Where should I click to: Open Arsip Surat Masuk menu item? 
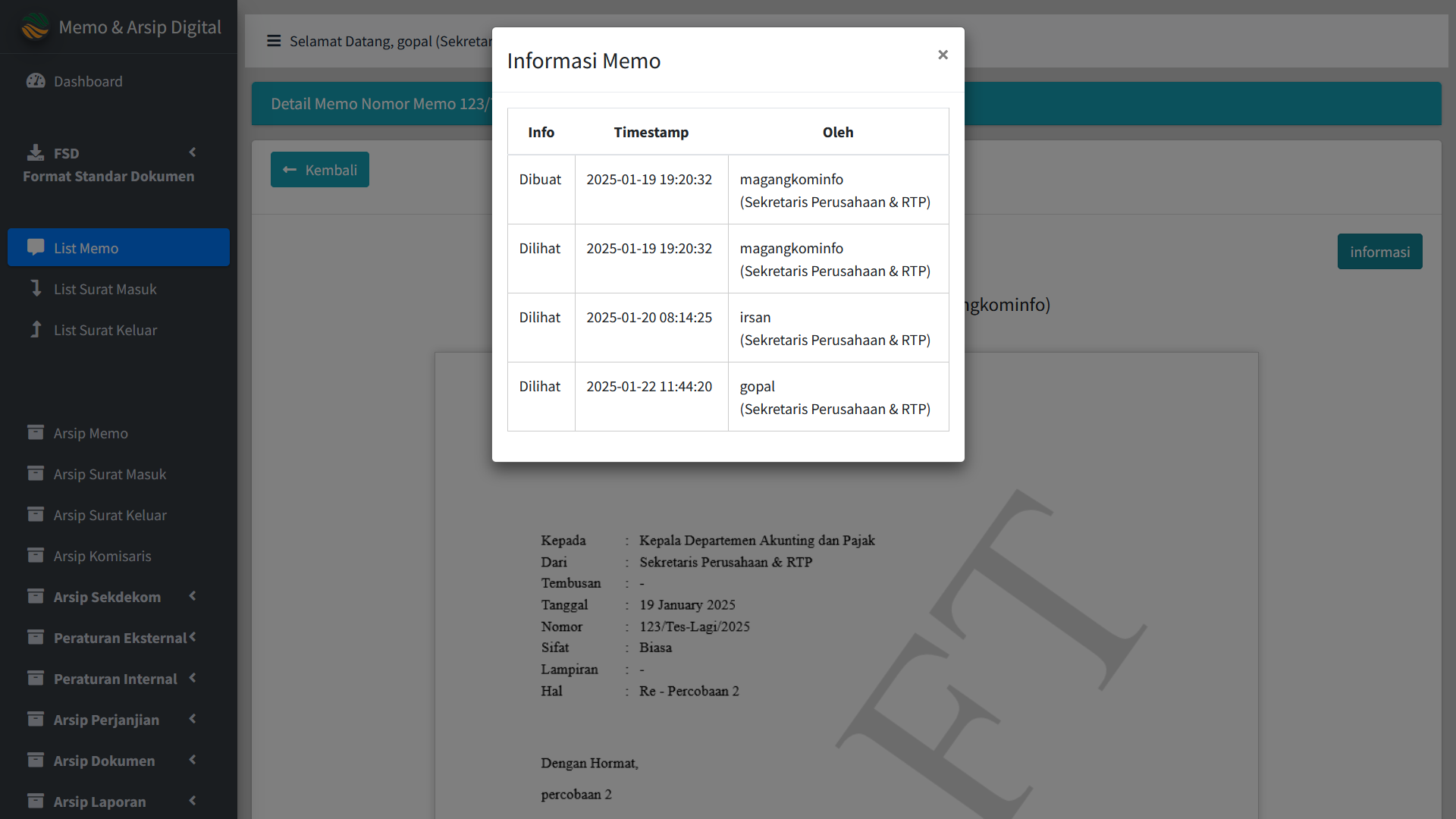click(x=110, y=474)
